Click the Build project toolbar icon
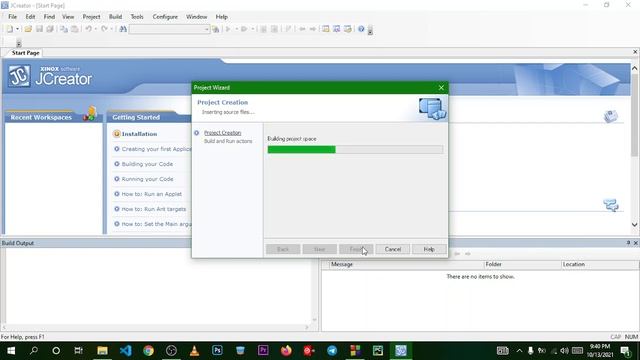The height and width of the screenshot is (360, 640). point(244,29)
